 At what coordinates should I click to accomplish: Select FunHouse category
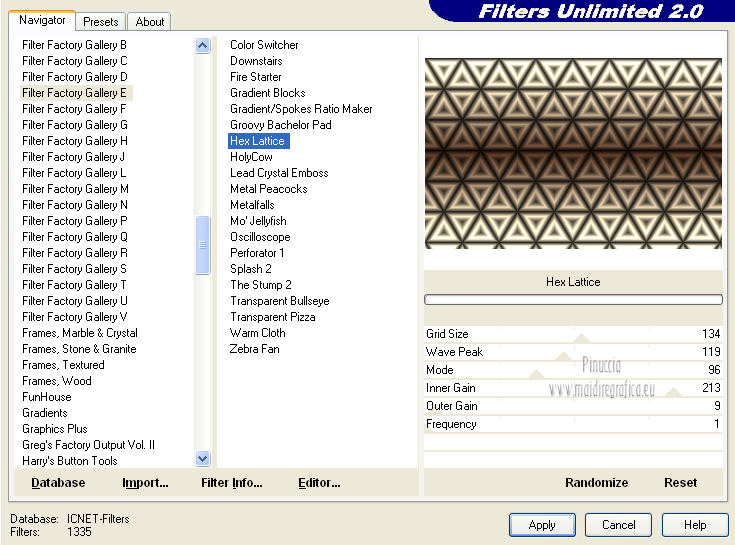point(47,397)
